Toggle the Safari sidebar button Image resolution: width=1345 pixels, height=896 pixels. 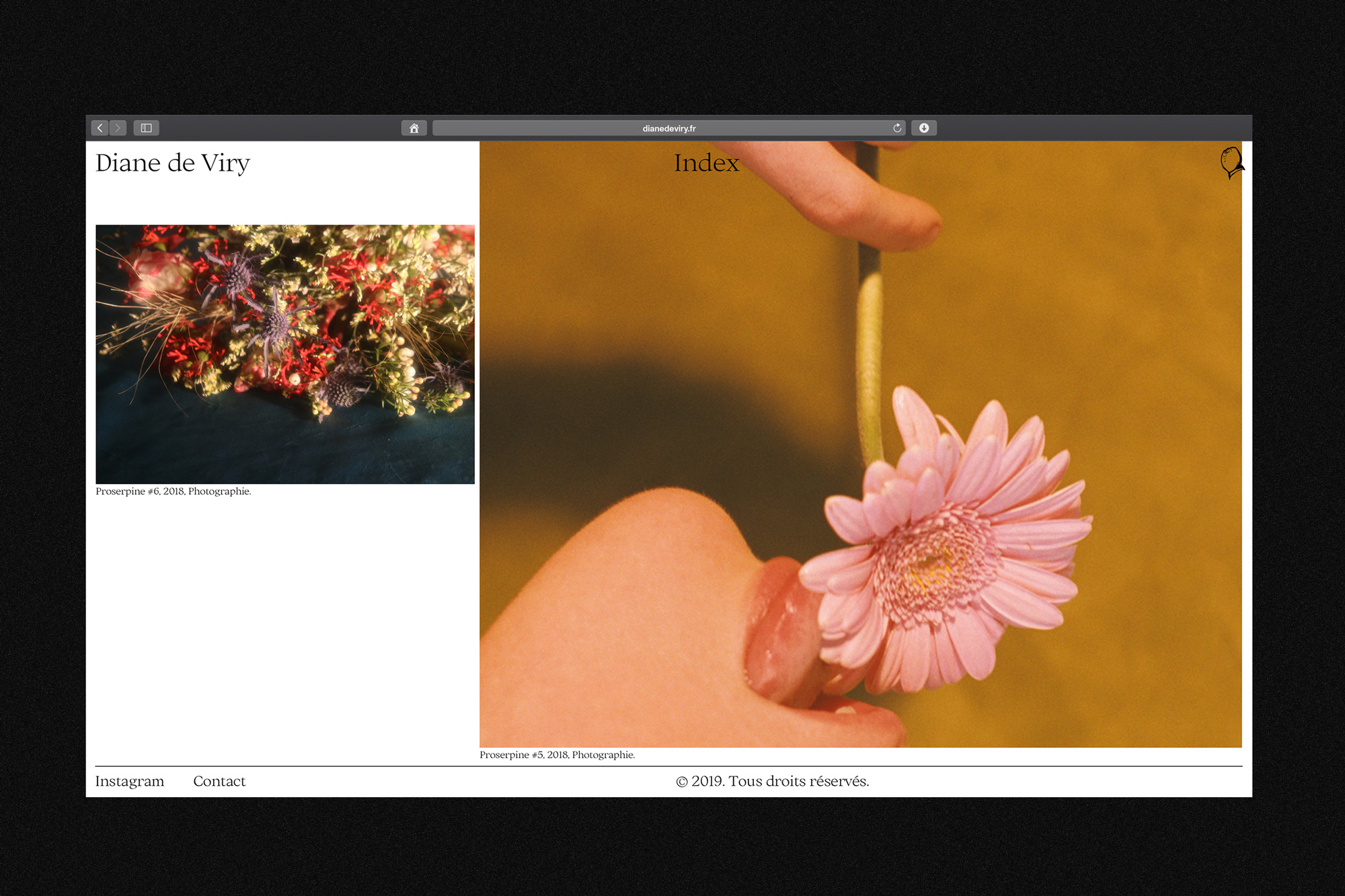tap(146, 128)
